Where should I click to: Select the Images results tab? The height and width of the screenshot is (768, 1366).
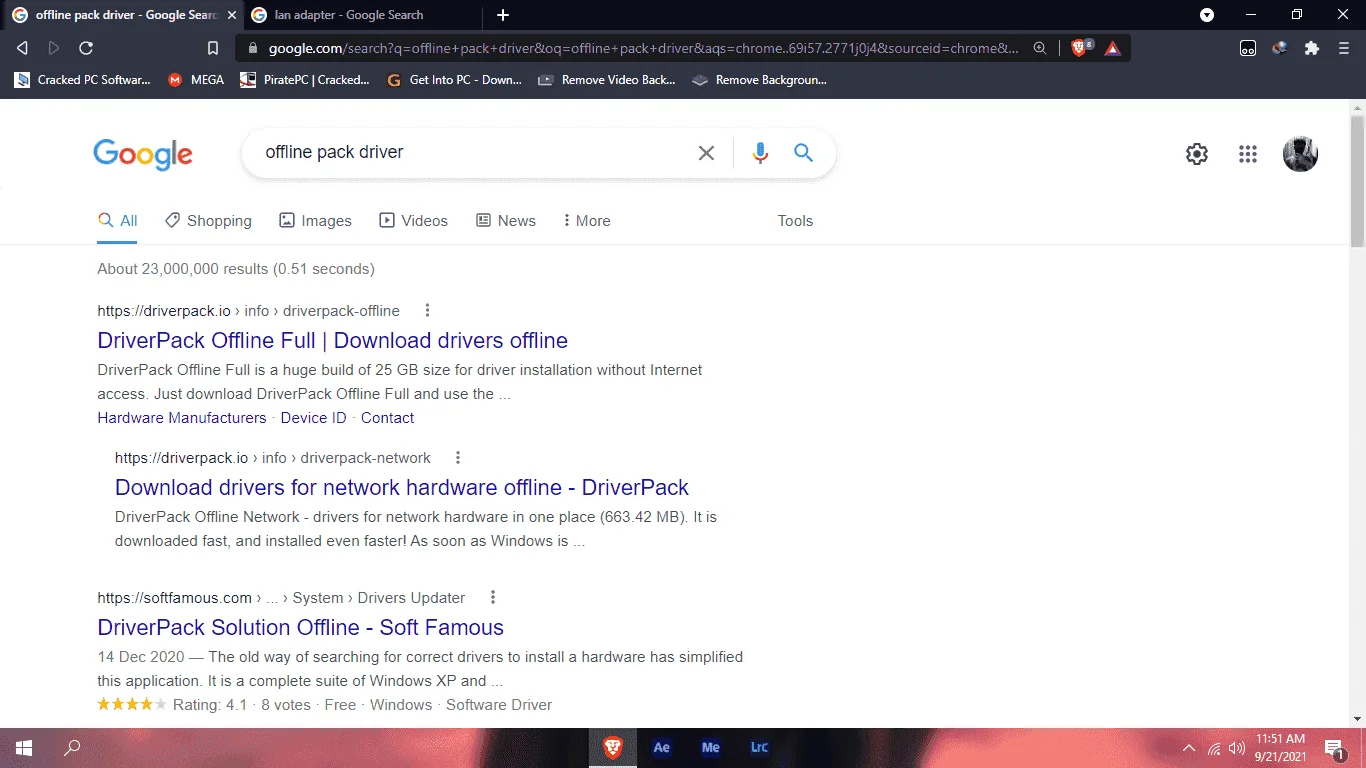(315, 221)
